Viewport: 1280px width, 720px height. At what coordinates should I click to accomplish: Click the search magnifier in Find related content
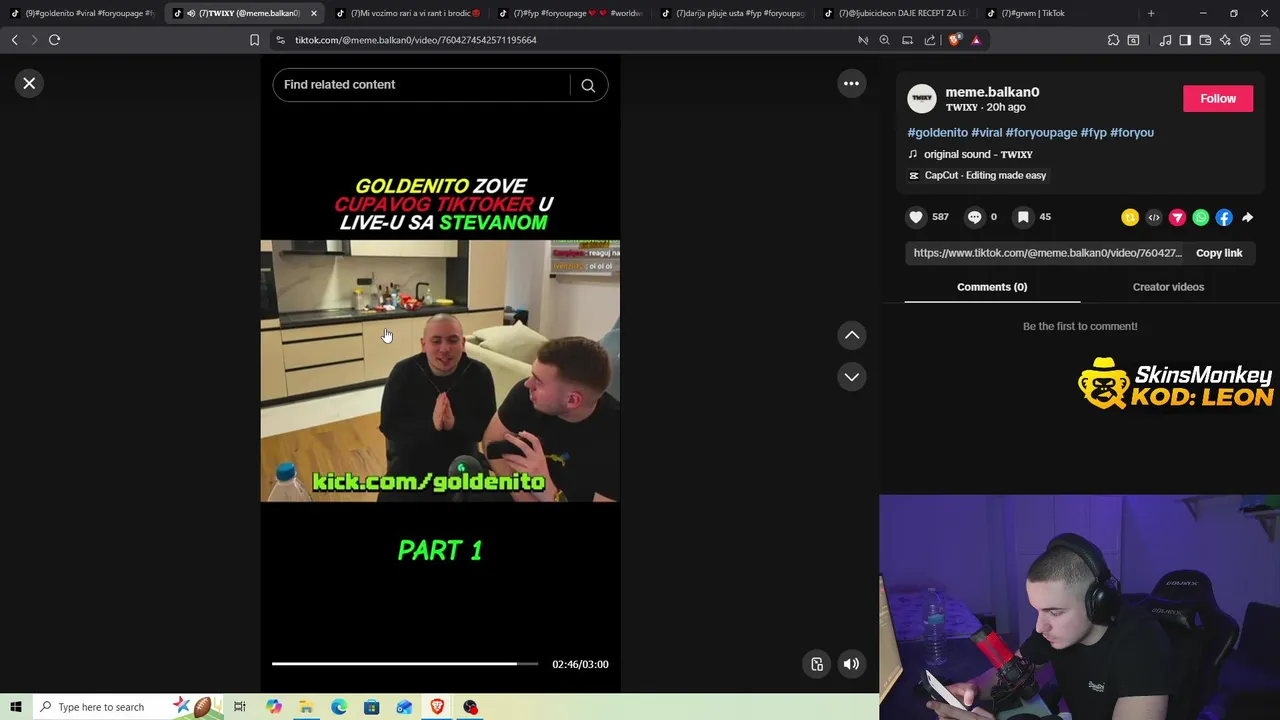click(588, 85)
